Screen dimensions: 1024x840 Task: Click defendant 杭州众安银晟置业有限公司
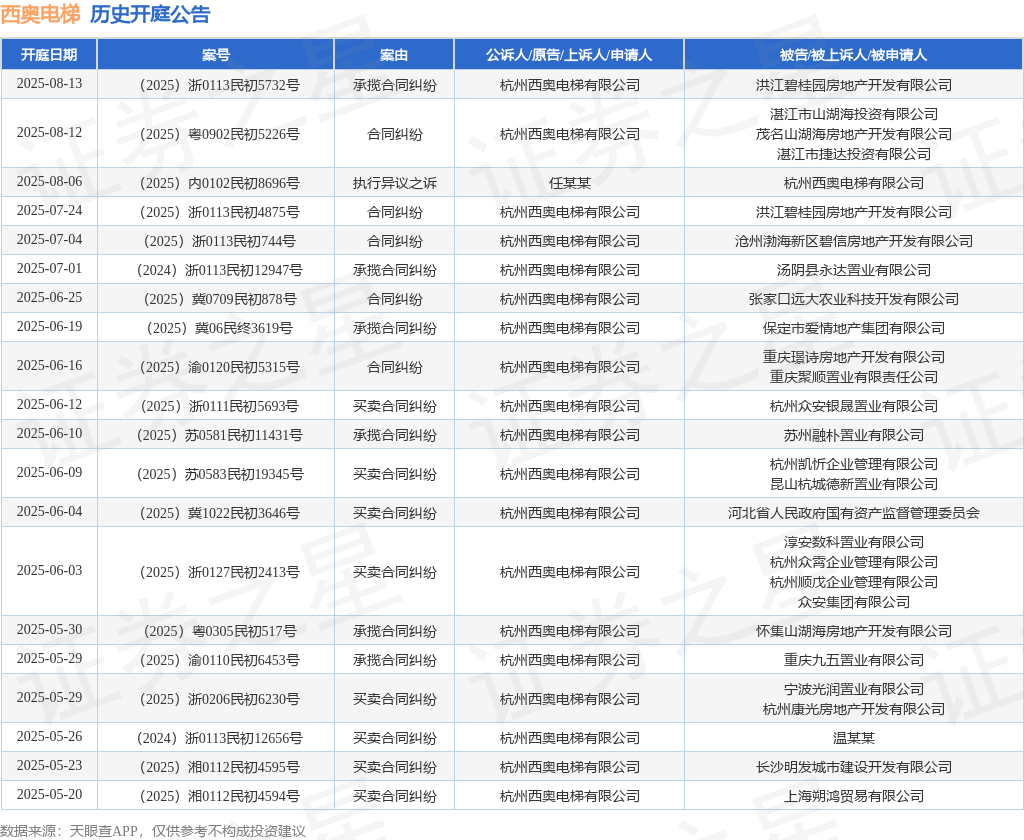pos(854,406)
